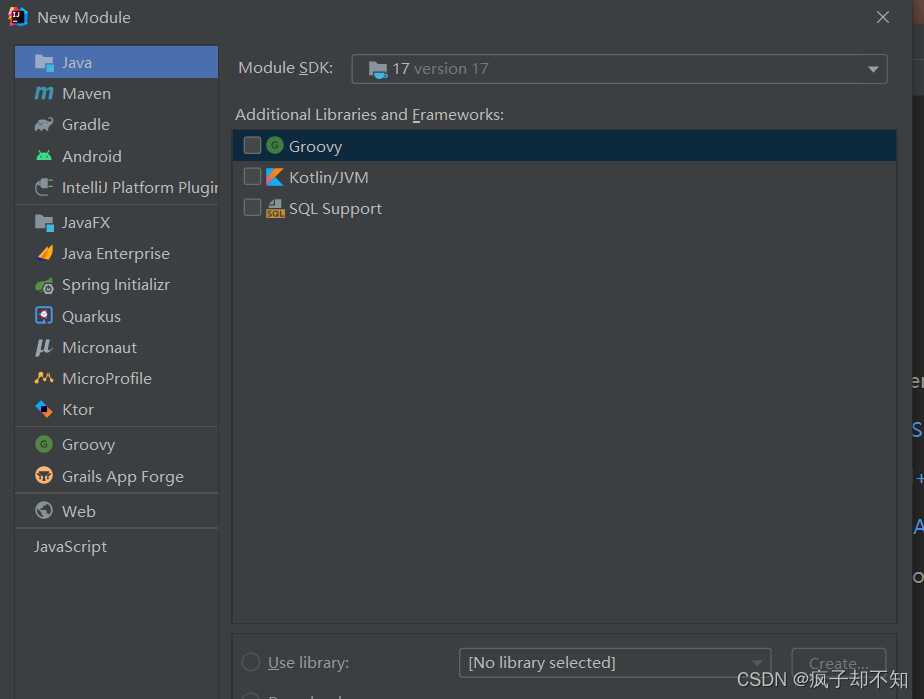Viewport: 924px width, 699px height.
Task: Click the Use library label
Action: click(x=308, y=663)
